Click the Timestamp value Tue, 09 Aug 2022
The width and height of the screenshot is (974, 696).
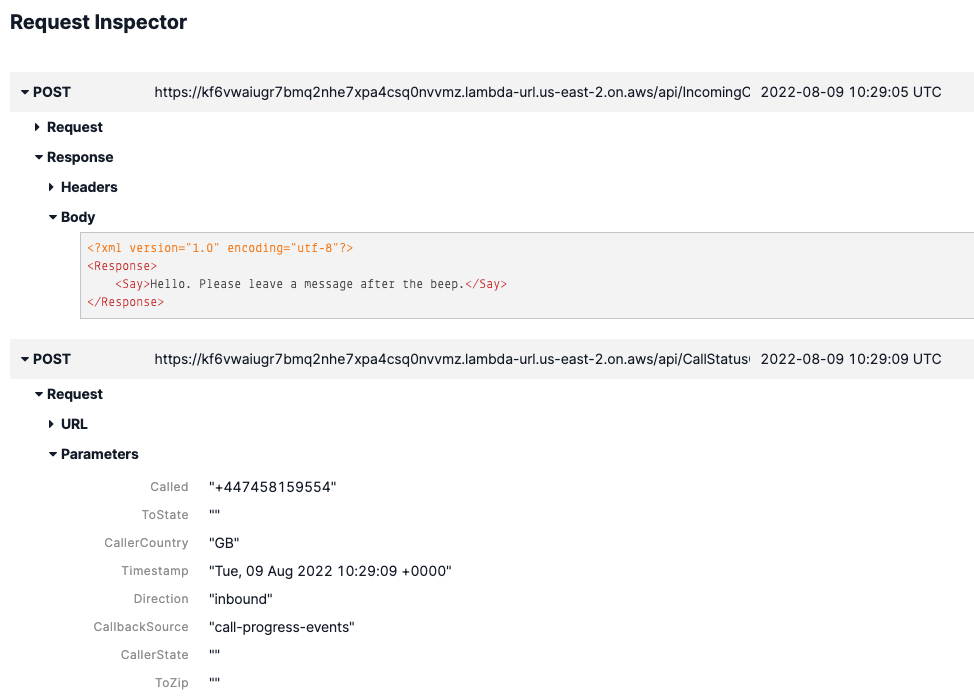point(330,571)
